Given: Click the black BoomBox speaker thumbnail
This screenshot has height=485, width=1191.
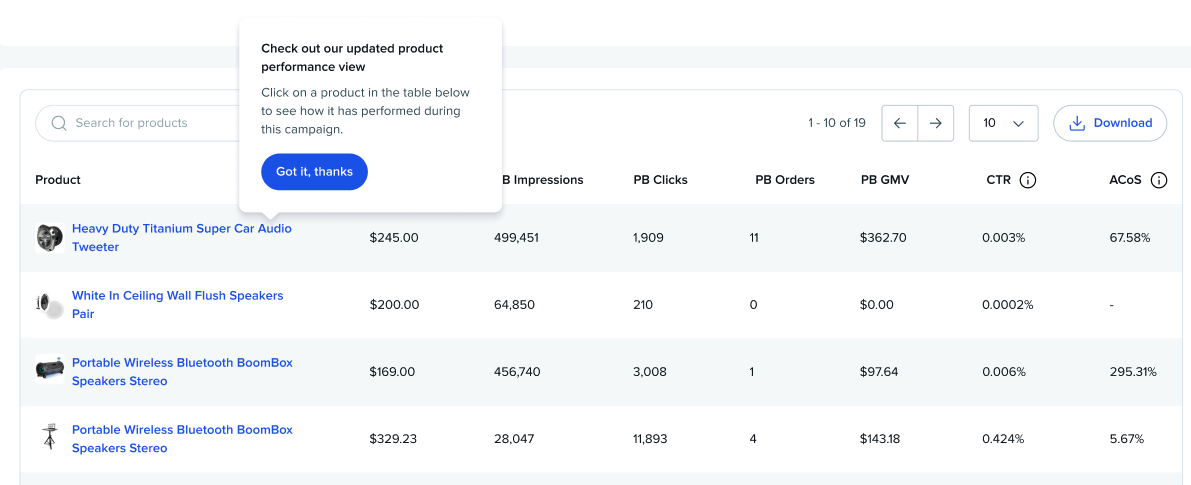Looking at the screenshot, I should tap(49, 371).
